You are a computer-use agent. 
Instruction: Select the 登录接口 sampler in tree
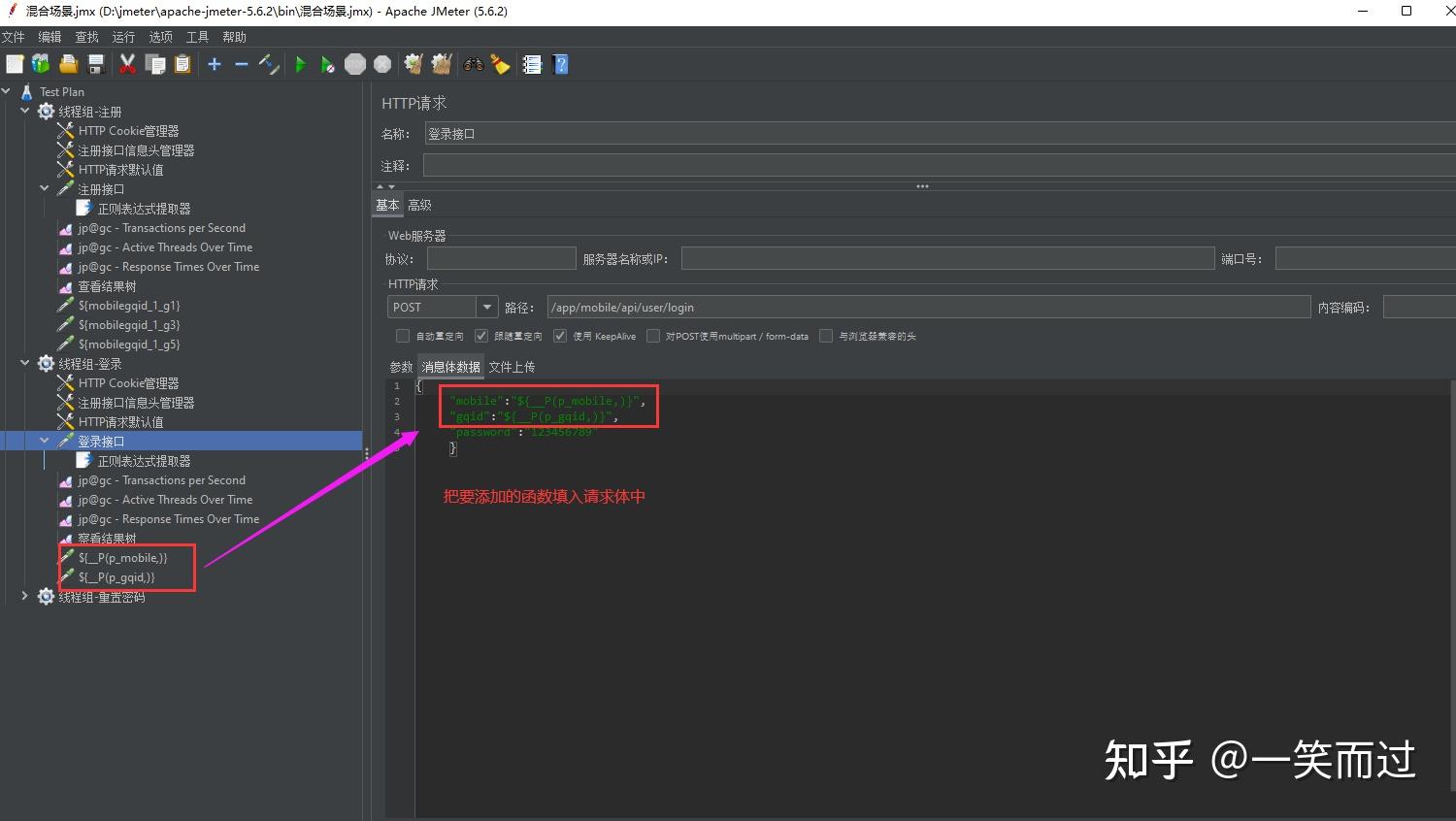click(101, 442)
